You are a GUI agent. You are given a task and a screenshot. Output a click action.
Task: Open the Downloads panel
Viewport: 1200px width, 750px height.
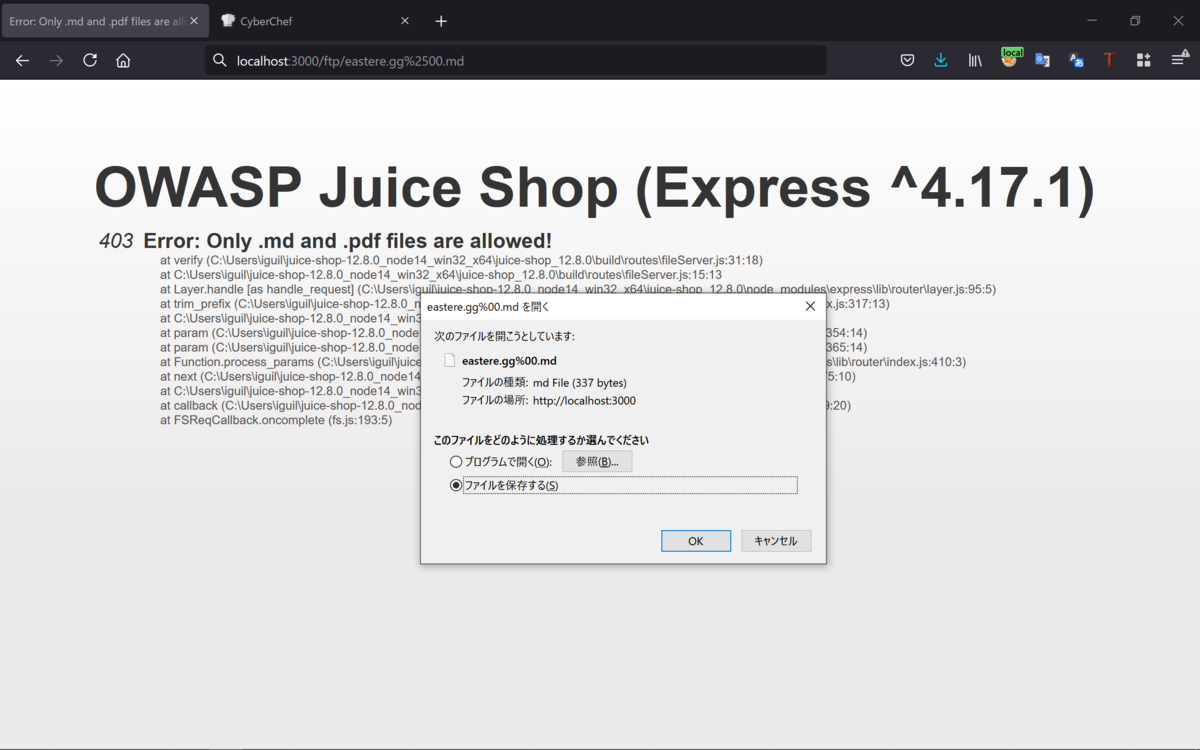click(941, 61)
